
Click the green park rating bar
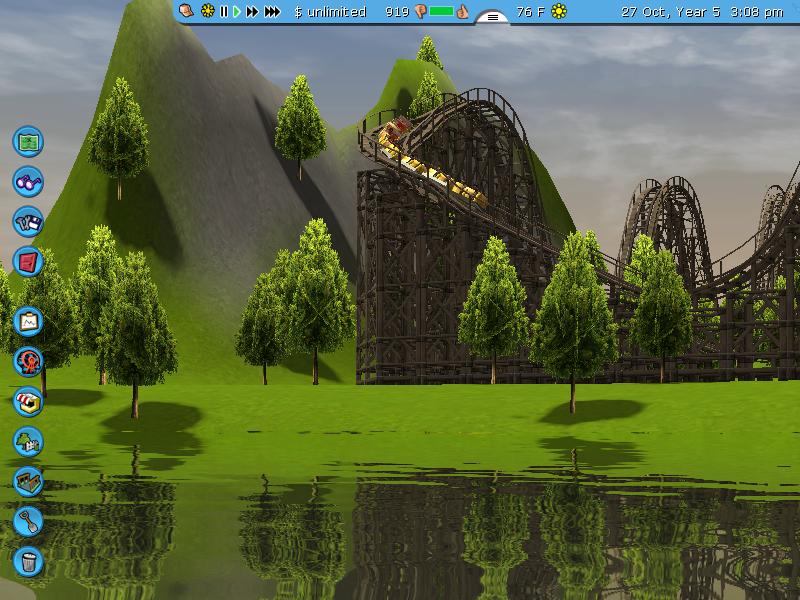coord(441,11)
